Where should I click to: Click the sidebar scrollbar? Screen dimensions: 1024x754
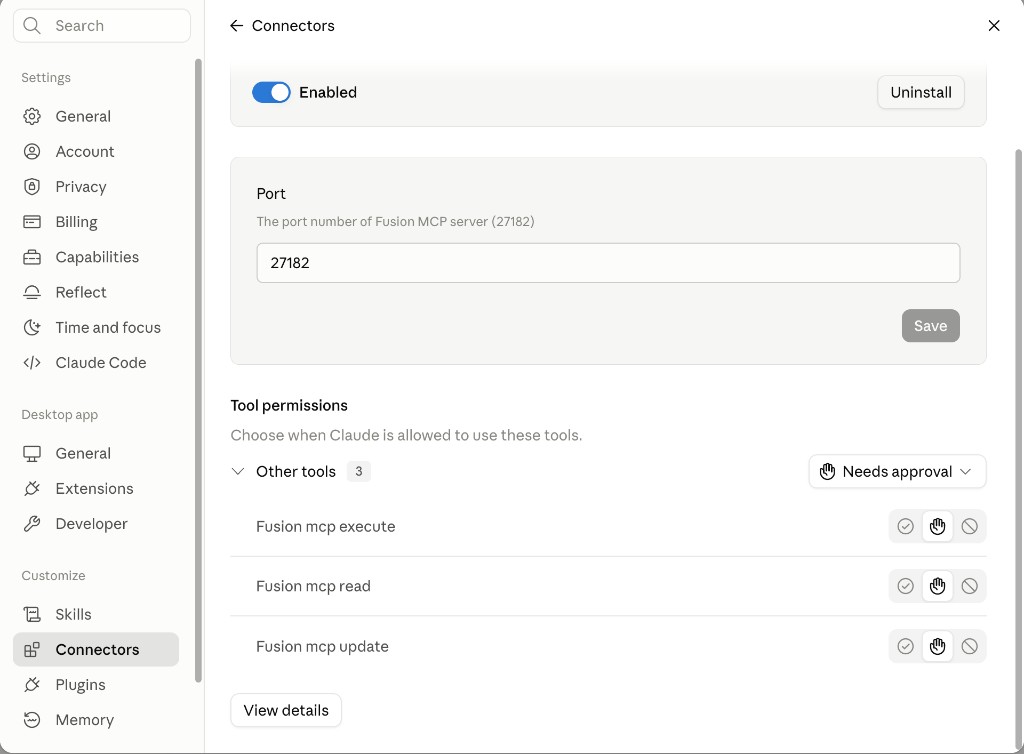click(x=198, y=371)
